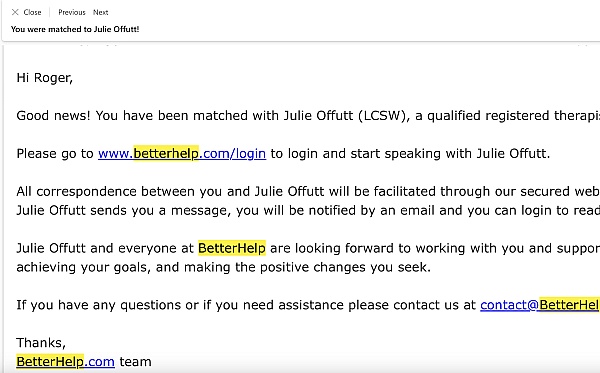Click the "achieving your goals" line

82,267
